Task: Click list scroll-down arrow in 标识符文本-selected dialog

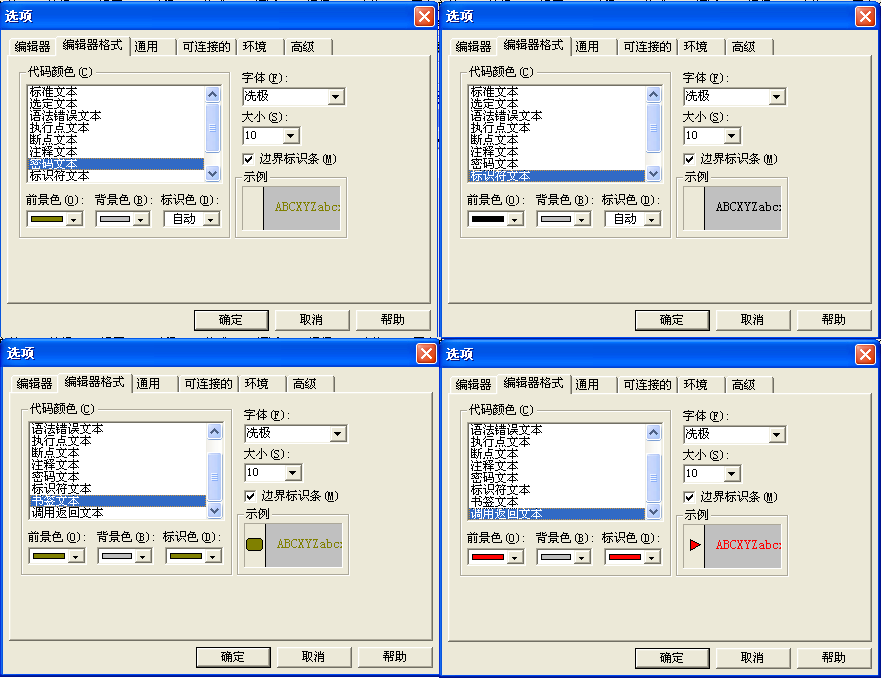Action: (x=653, y=174)
